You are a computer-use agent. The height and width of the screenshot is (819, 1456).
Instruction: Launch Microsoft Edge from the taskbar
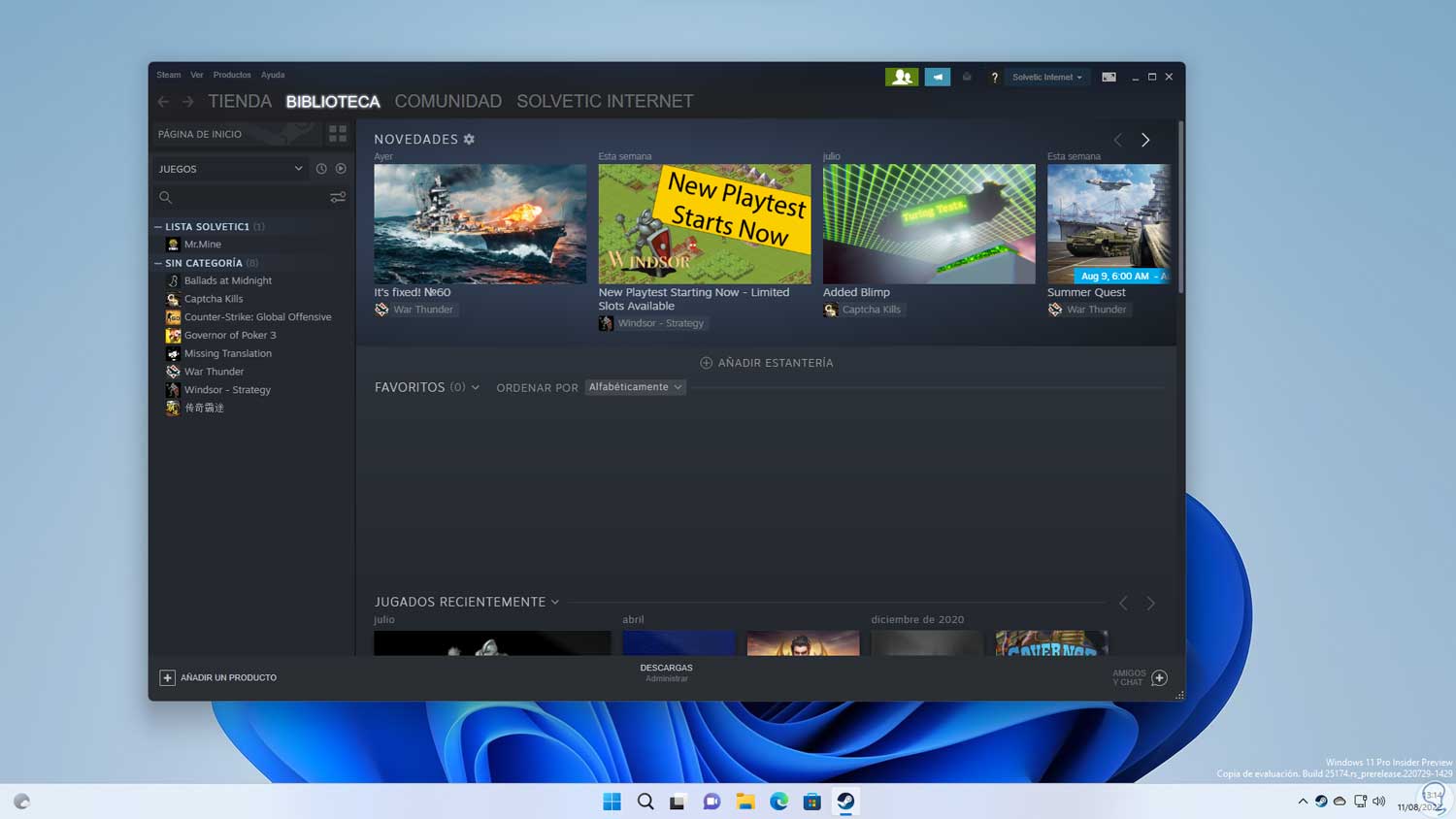[779, 802]
